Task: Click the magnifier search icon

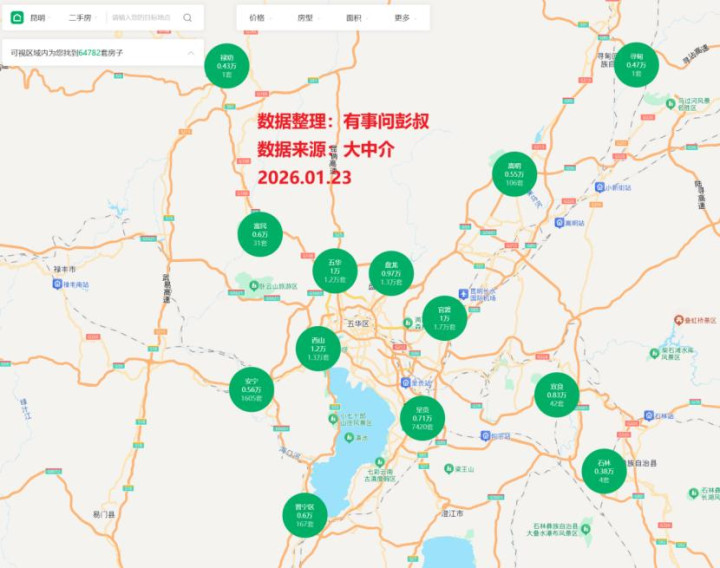Action: [x=187, y=17]
